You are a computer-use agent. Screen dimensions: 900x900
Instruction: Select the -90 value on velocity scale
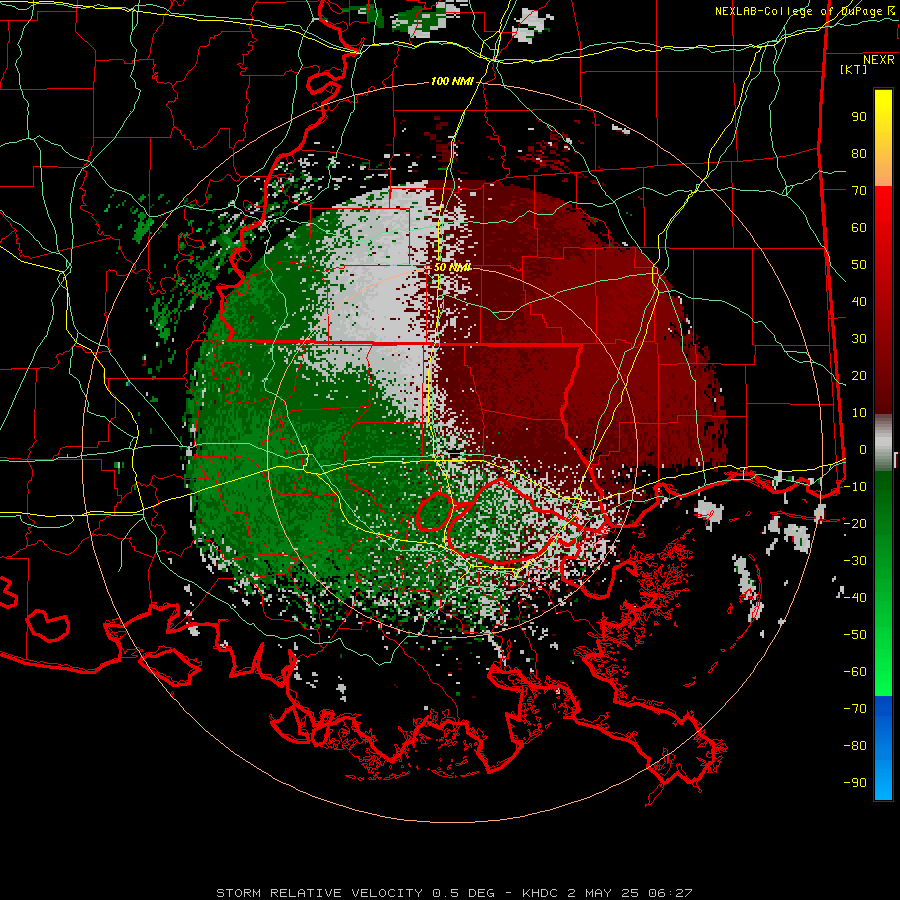(855, 783)
